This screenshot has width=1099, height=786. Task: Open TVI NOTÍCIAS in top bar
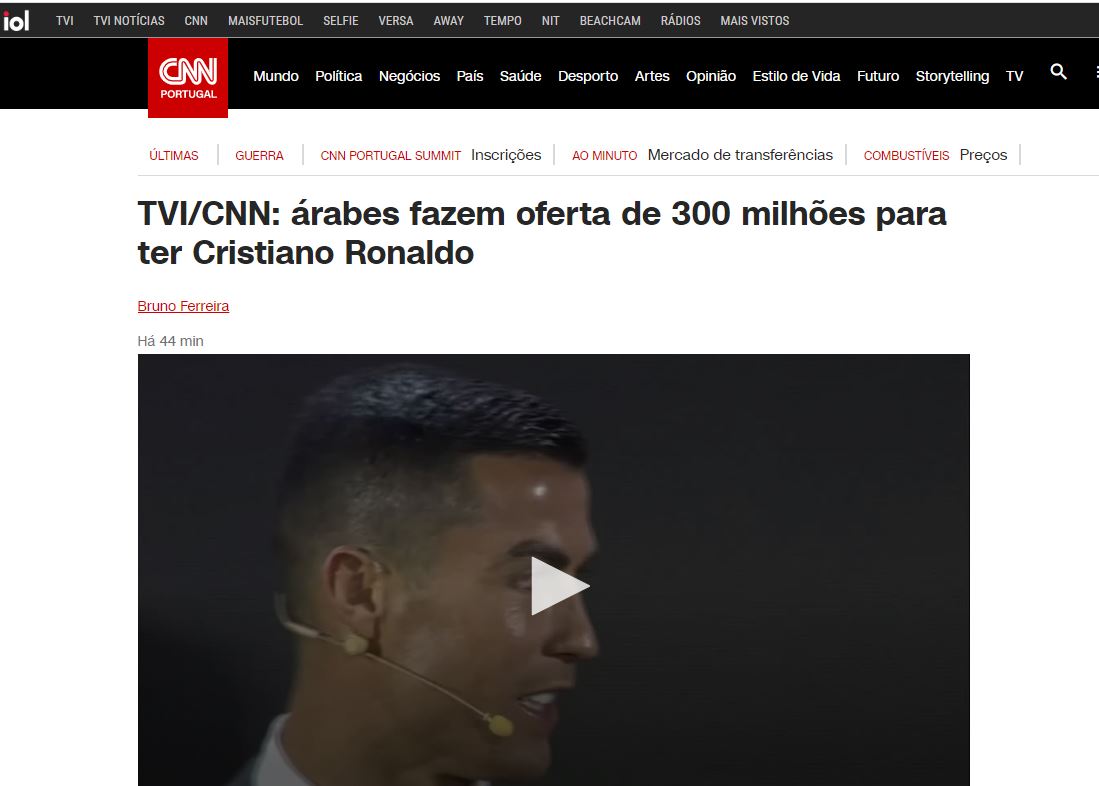tap(129, 21)
